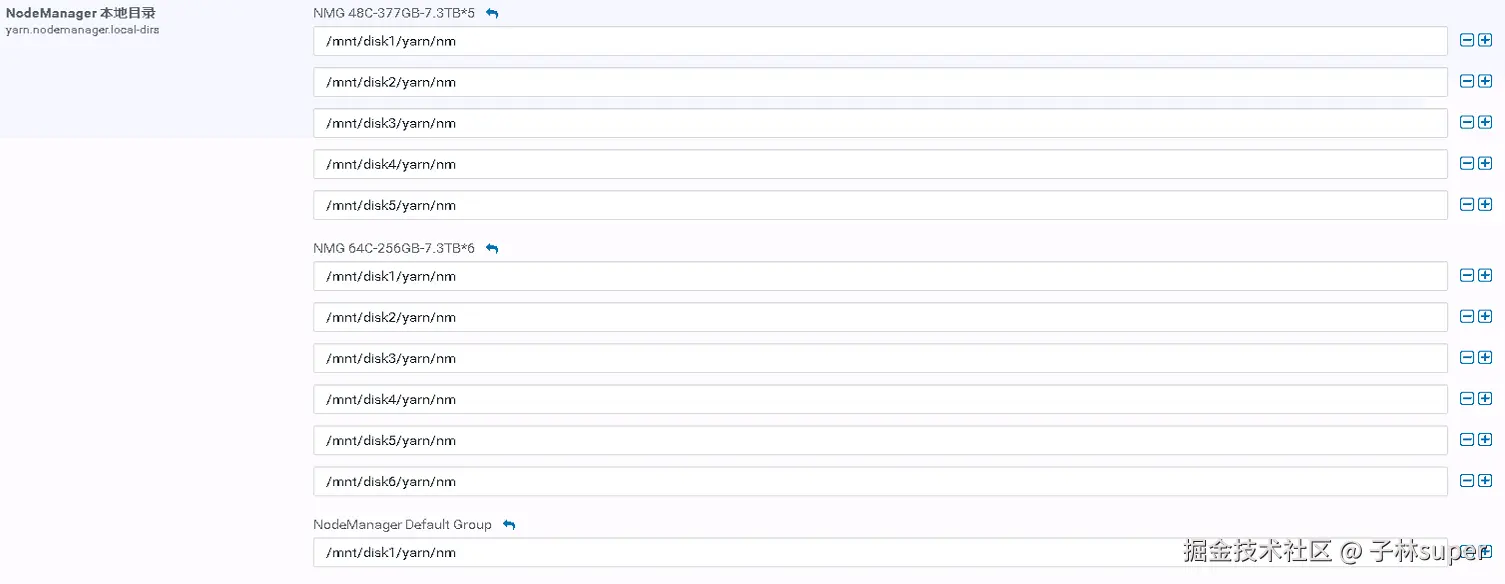
Task: Add path after disk3 in 48C-377GB group
Action: pyautogui.click(x=1485, y=123)
